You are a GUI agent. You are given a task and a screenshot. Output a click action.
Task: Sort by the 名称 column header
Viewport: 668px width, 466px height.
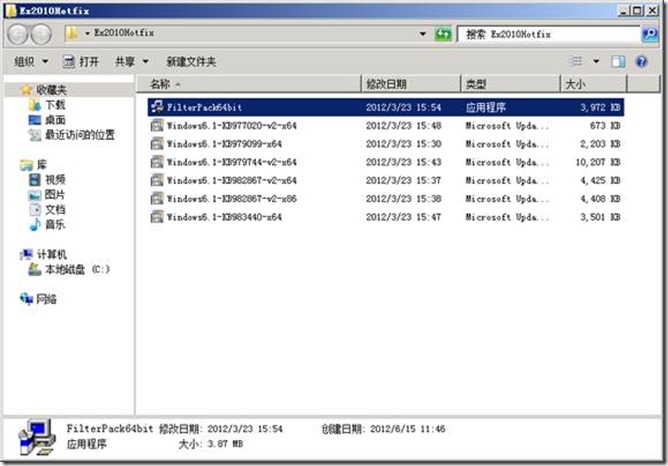pos(249,84)
